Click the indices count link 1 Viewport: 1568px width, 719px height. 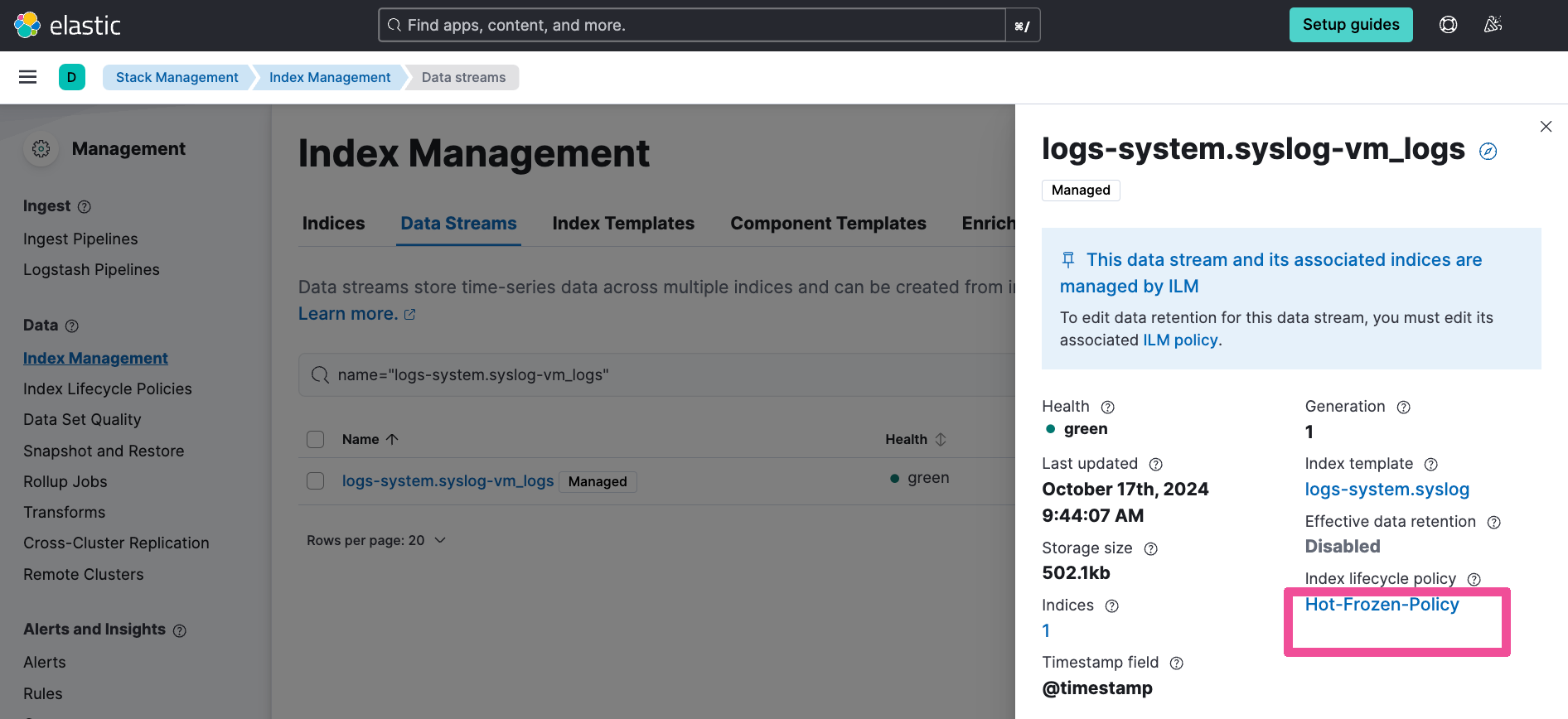coord(1046,631)
